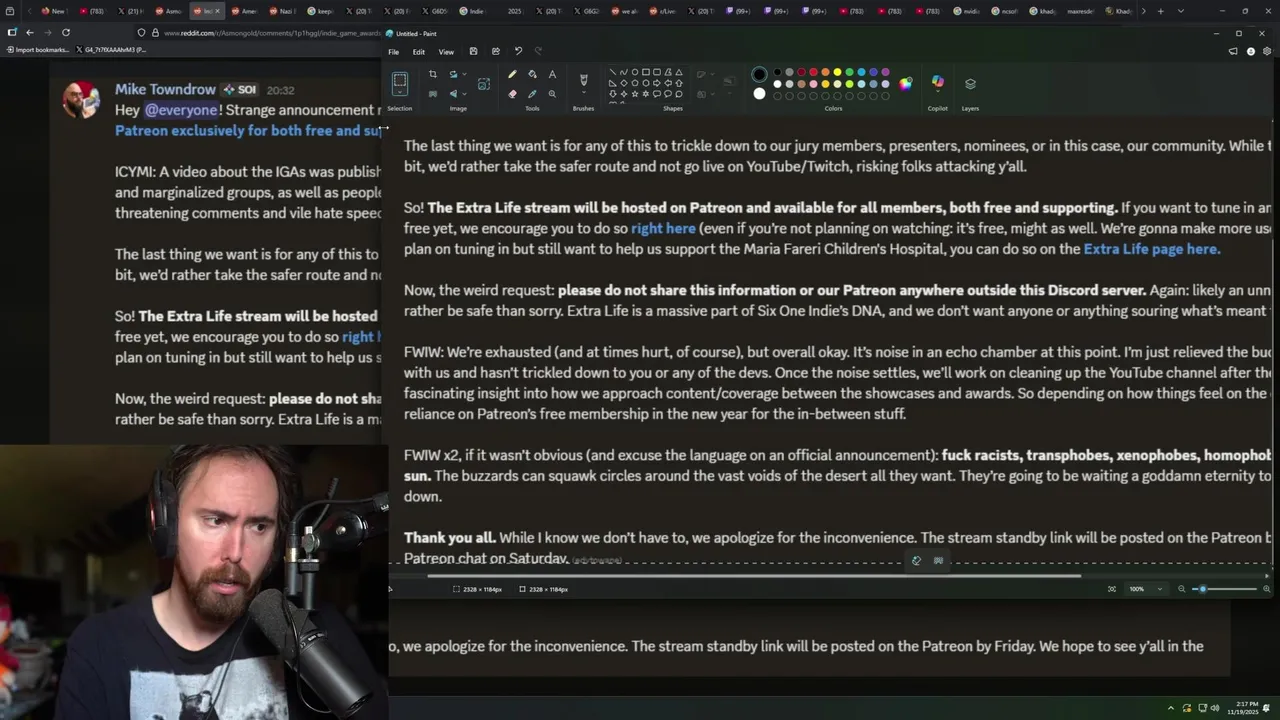Click the zoom slider in Paint status bar
The height and width of the screenshot is (720, 1280).
tap(1224, 589)
